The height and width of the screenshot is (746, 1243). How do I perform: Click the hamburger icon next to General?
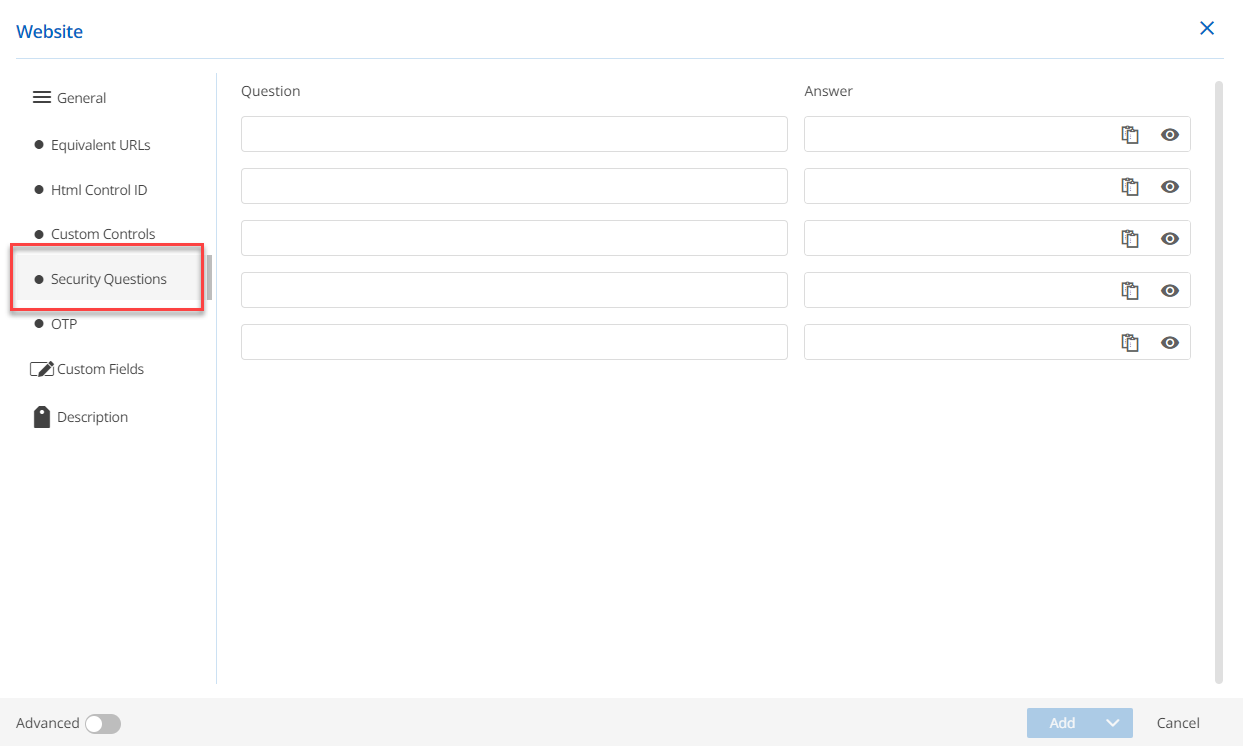[41, 96]
